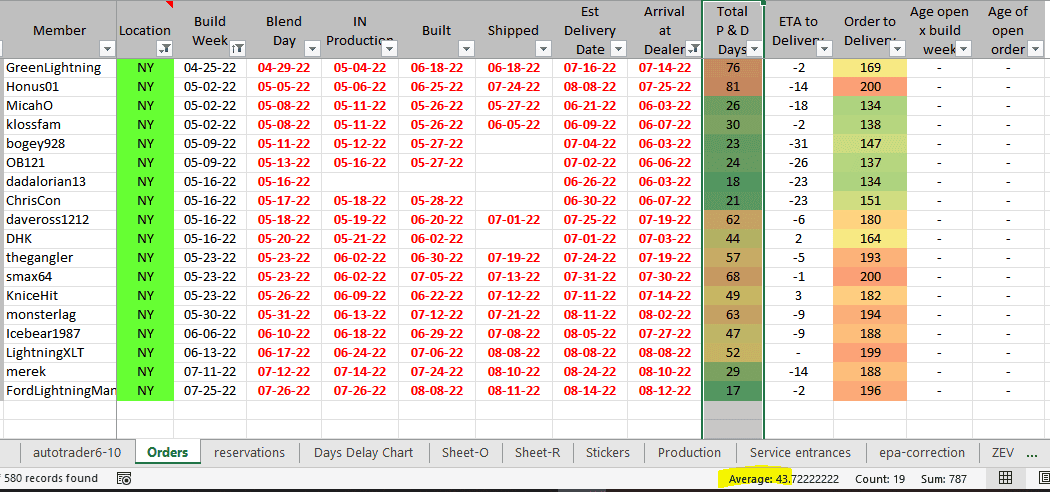The height and width of the screenshot is (492, 1050).
Task: Open the active filter button on Location column
Action: (x=165, y=48)
